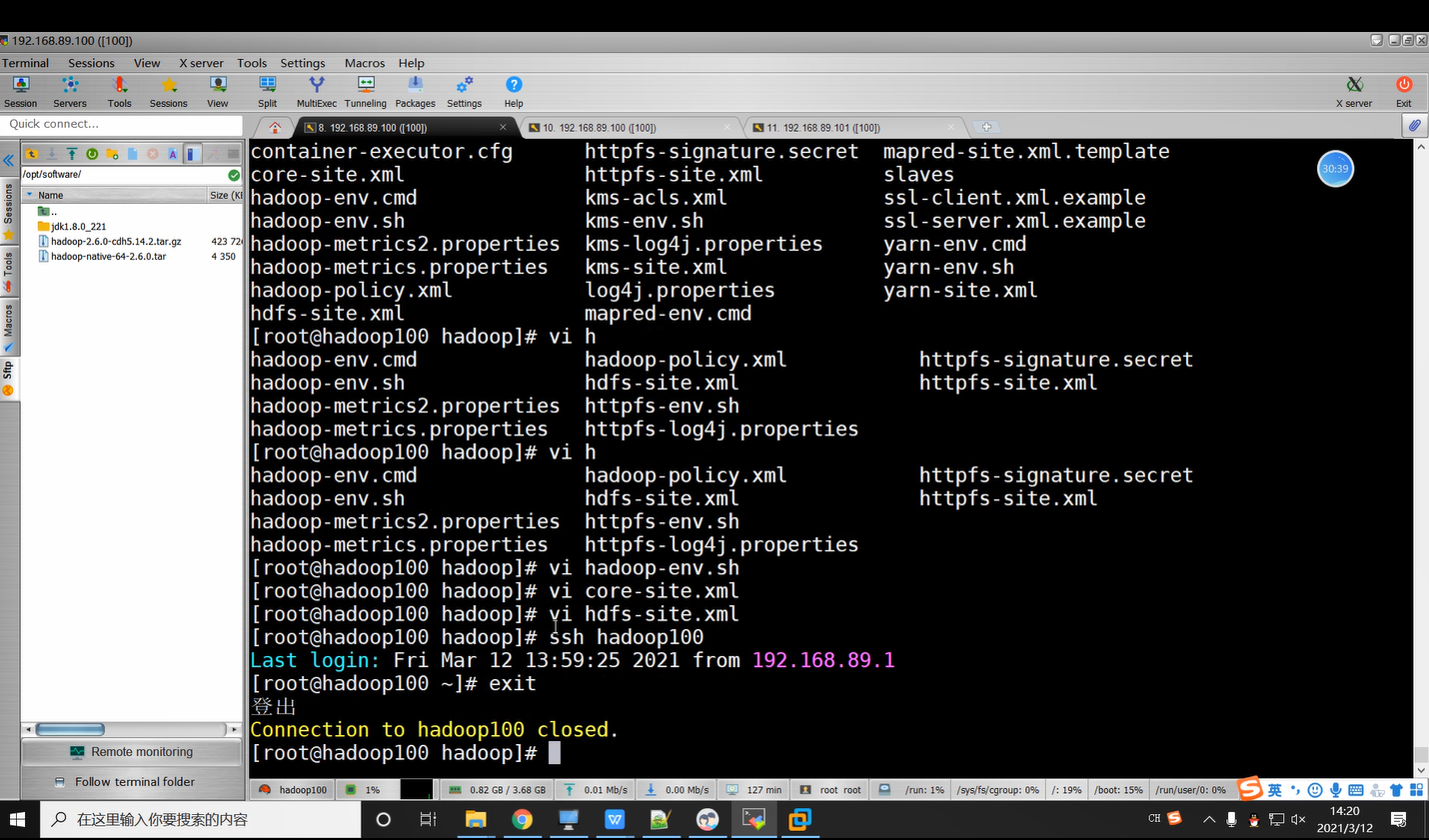The width and height of the screenshot is (1429, 840).
Task: Open the Terminal menu
Action: tap(25, 63)
